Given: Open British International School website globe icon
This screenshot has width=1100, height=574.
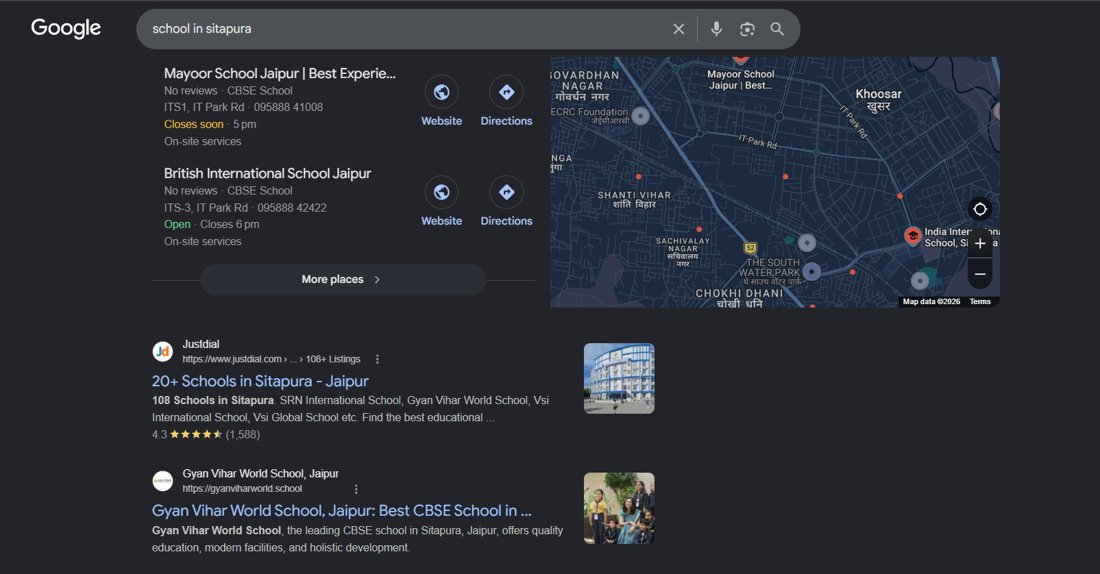Looking at the screenshot, I should point(441,192).
